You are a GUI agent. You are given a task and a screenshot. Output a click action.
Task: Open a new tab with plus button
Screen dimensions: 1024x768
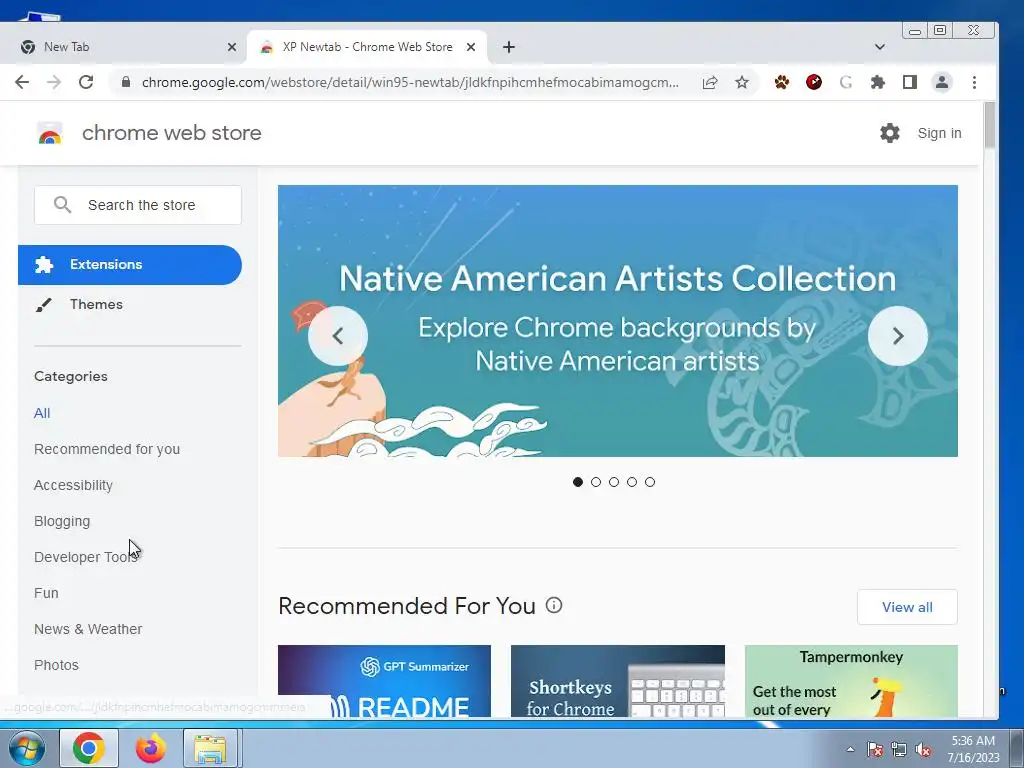(509, 47)
